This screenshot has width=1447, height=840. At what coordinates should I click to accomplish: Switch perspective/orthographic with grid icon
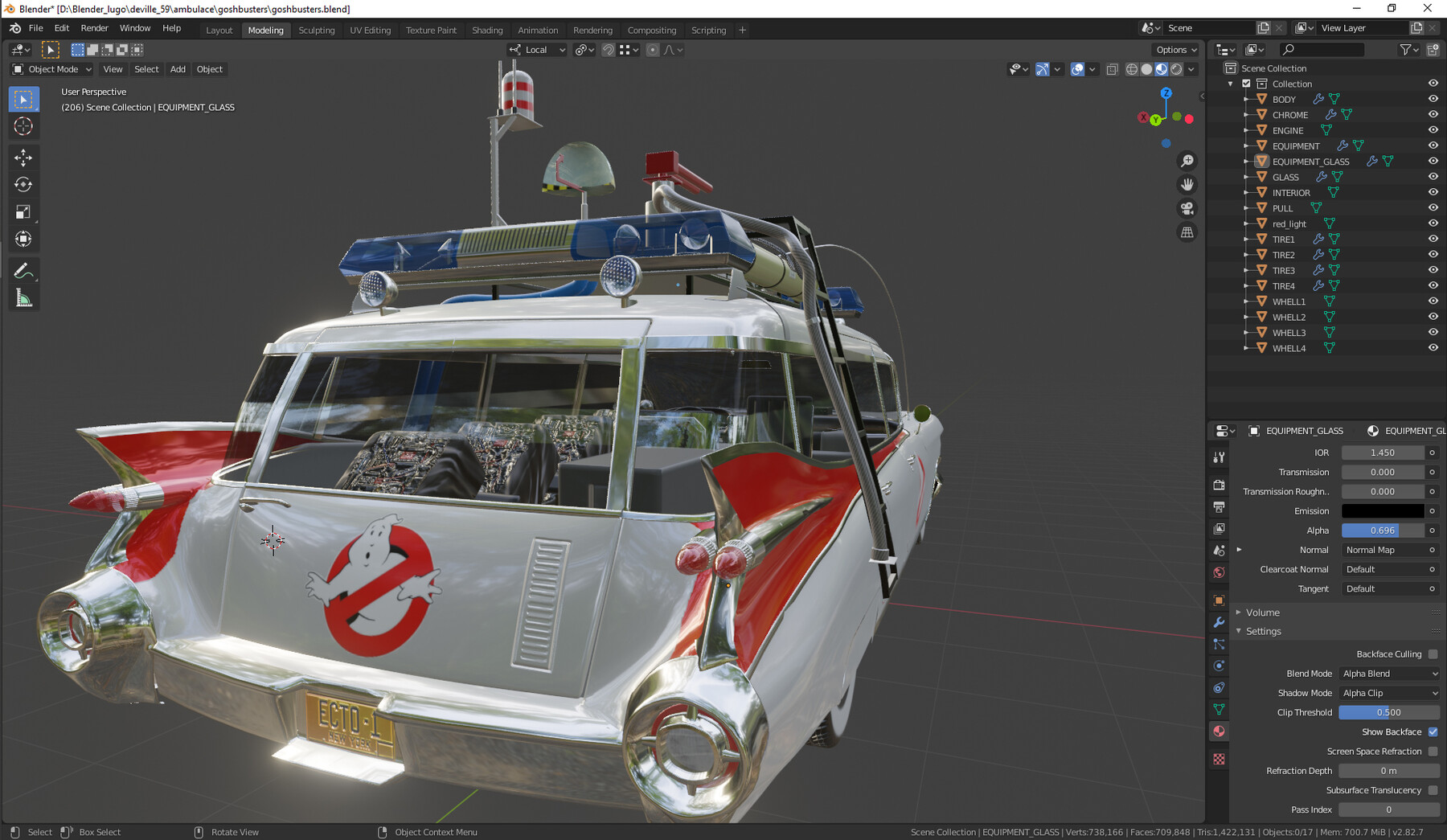[x=1187, y=232]
